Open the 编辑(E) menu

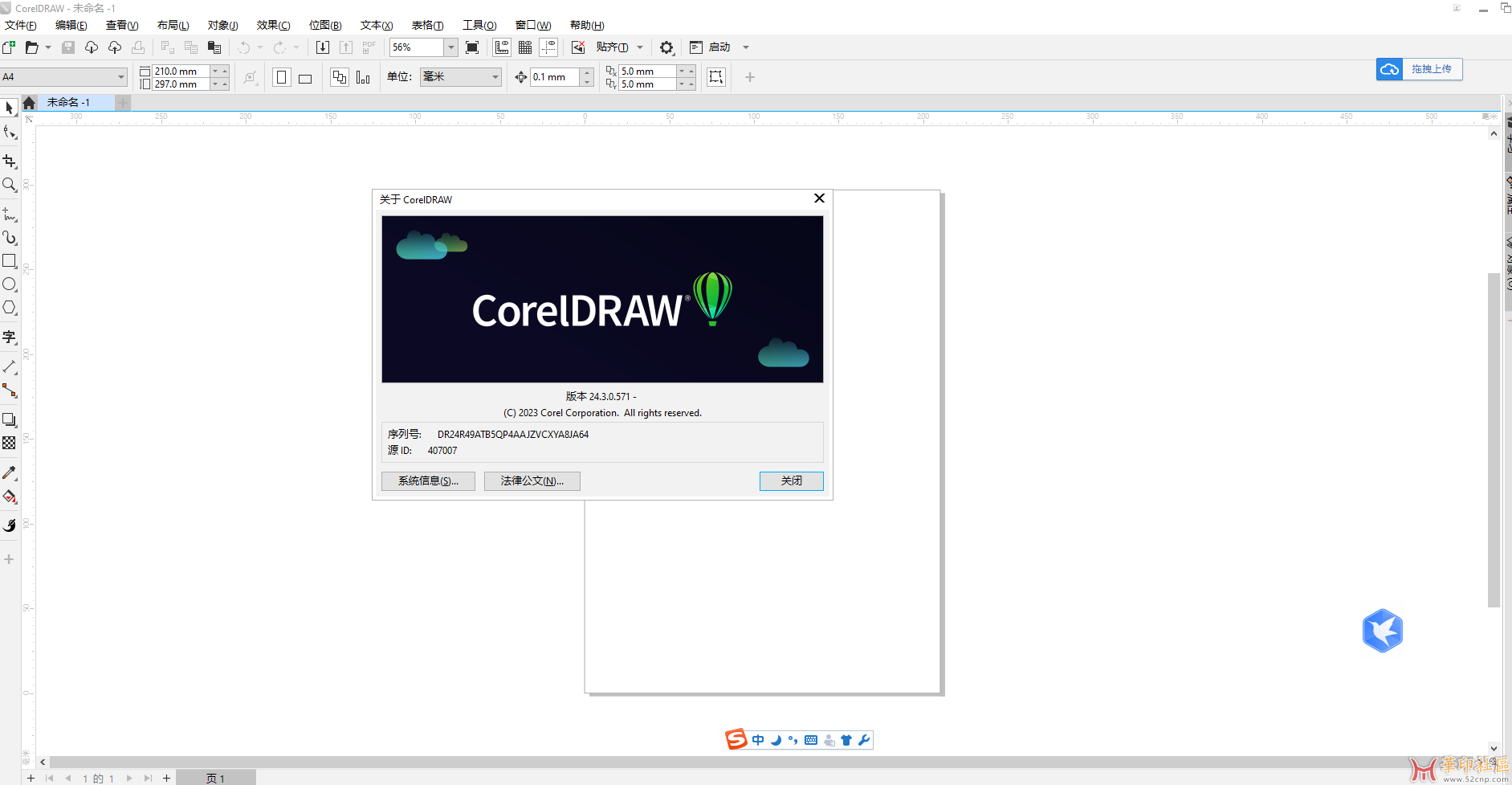[x=71, y=25]
